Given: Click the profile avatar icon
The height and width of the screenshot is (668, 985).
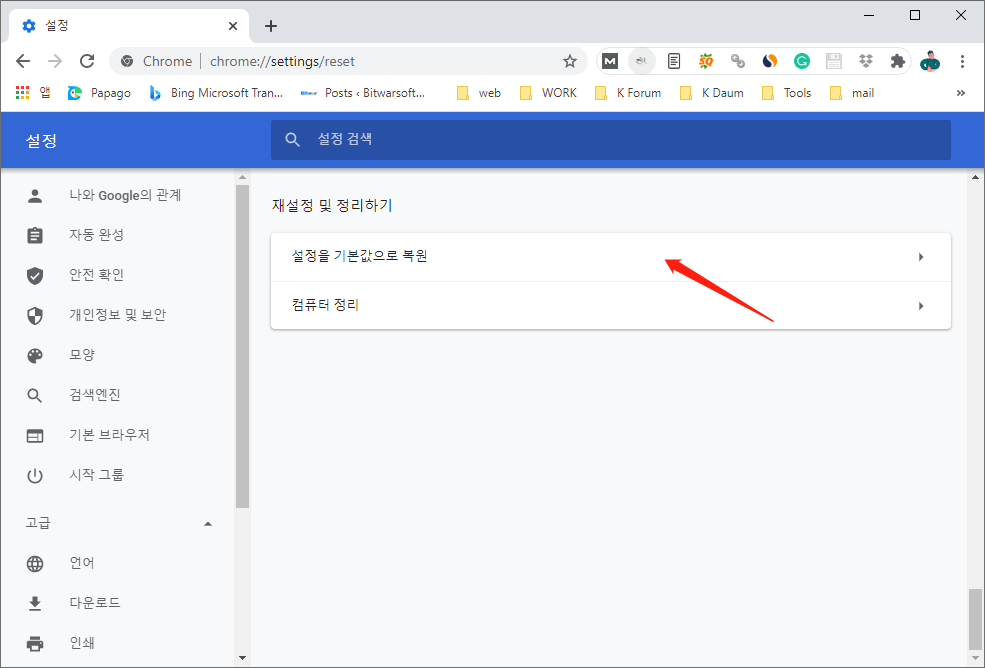Looking at the screenshot, I should [930, 61].
